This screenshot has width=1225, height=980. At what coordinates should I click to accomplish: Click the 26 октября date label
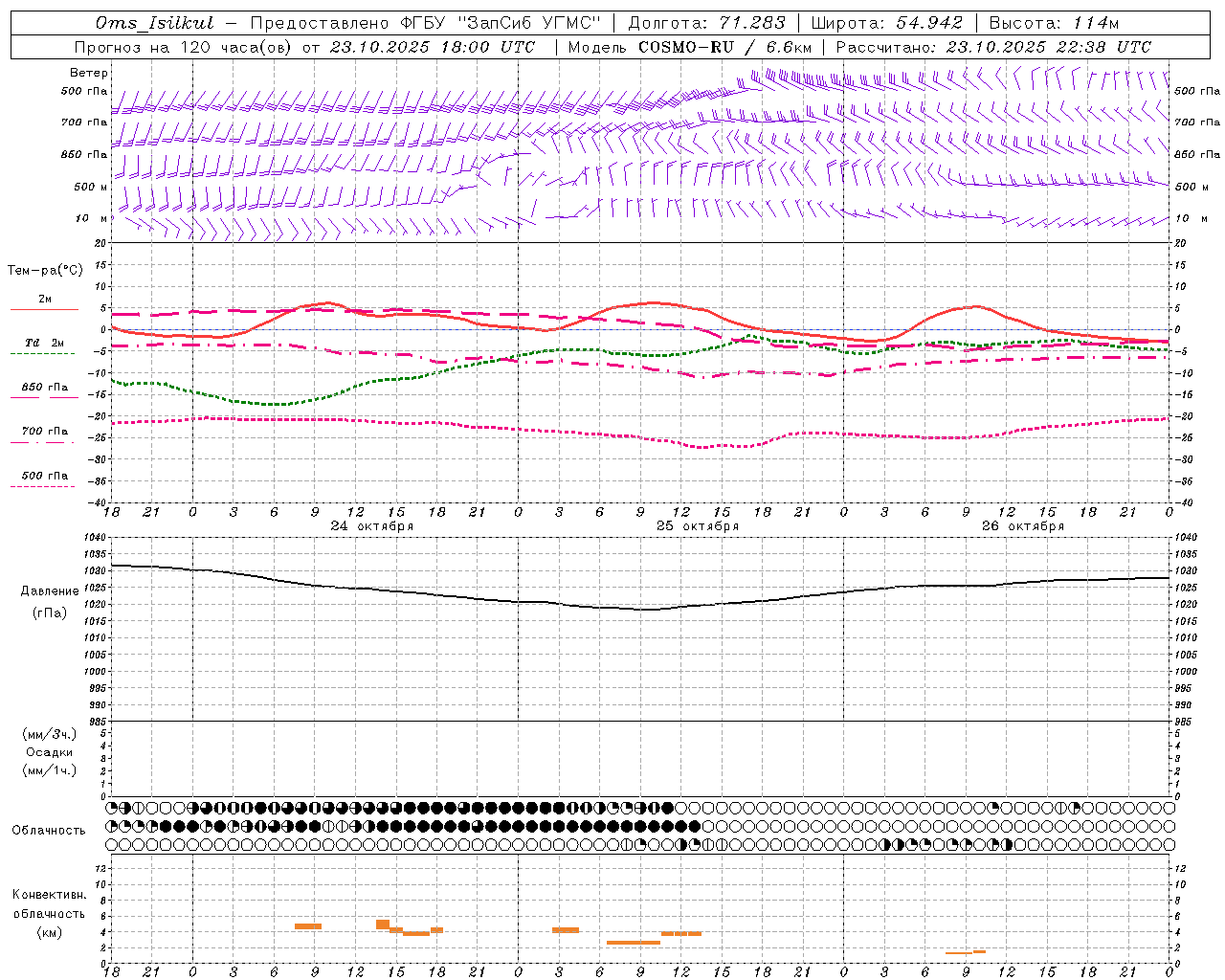[1023, 526]
